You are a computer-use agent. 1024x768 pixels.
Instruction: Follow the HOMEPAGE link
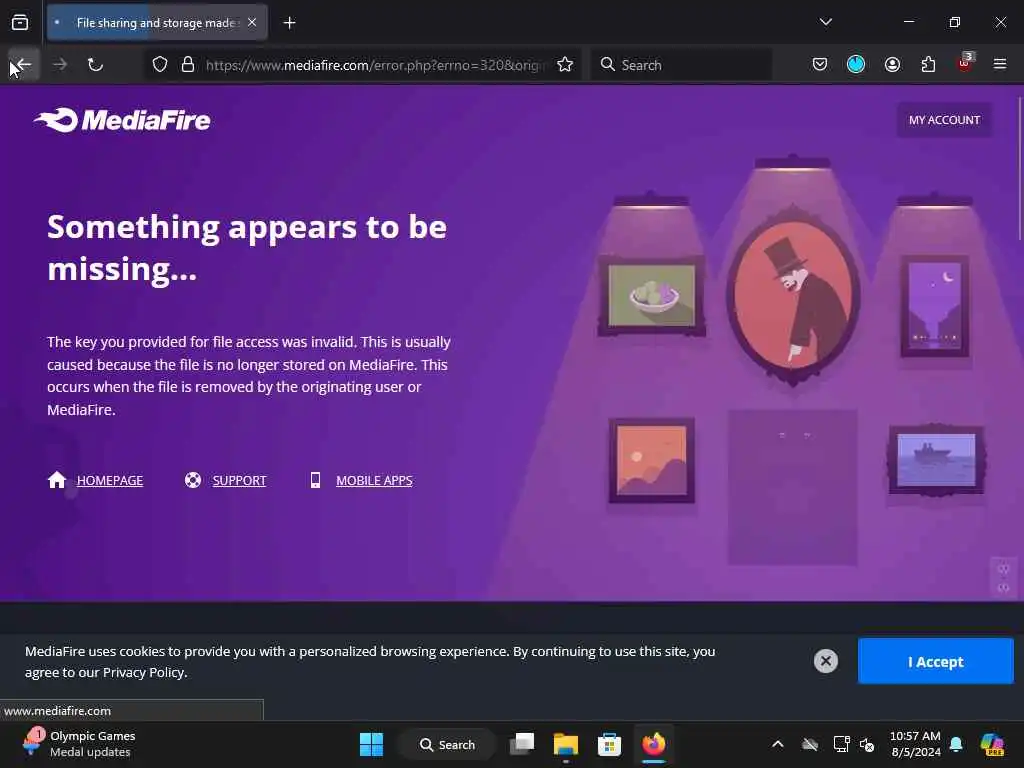110,481
